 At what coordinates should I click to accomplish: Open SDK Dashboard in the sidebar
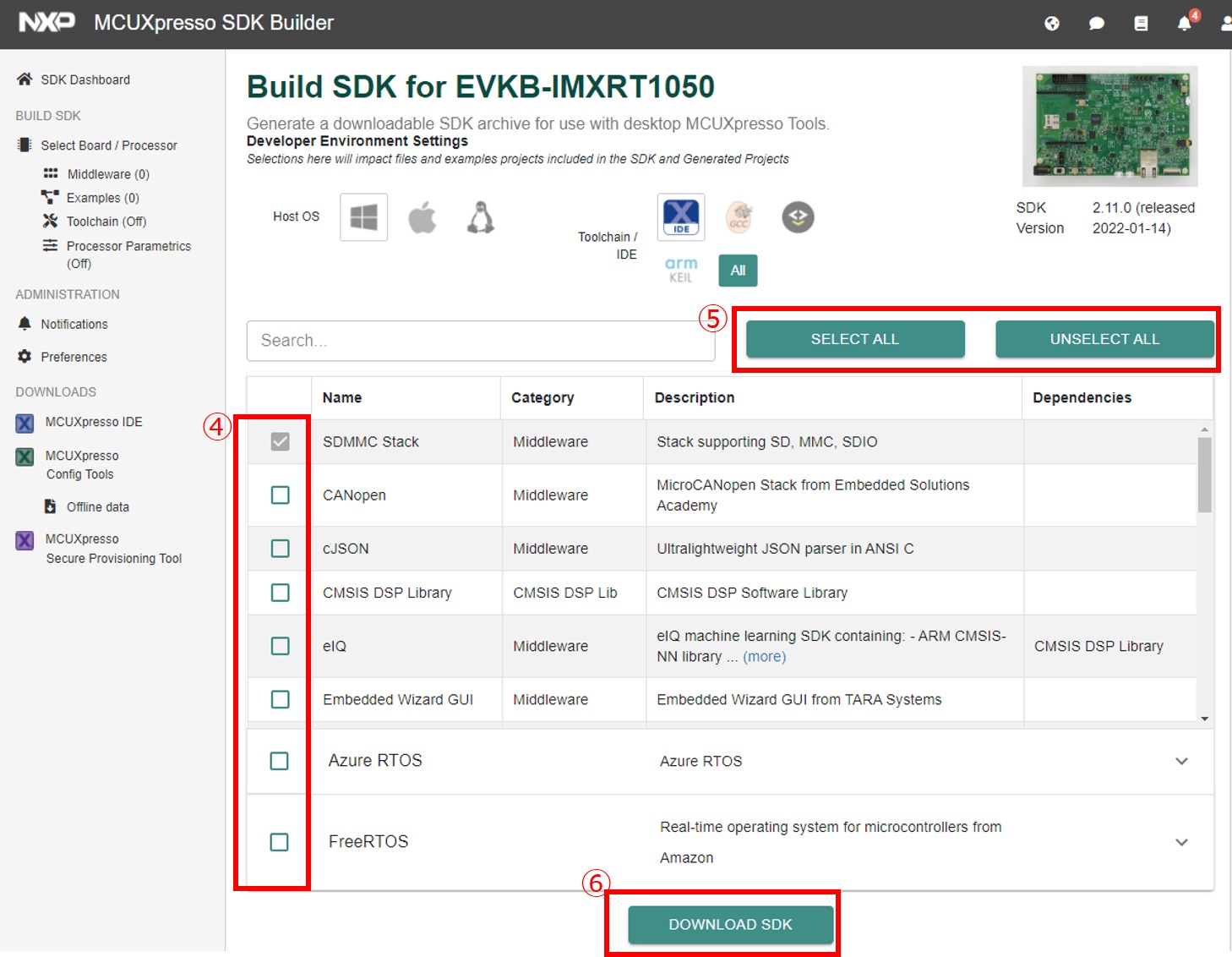(x=84, y=79)
